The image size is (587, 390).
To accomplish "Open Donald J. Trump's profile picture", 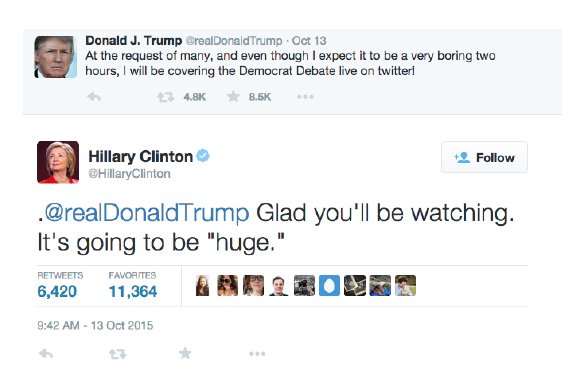I will click(x=55, y=57).
